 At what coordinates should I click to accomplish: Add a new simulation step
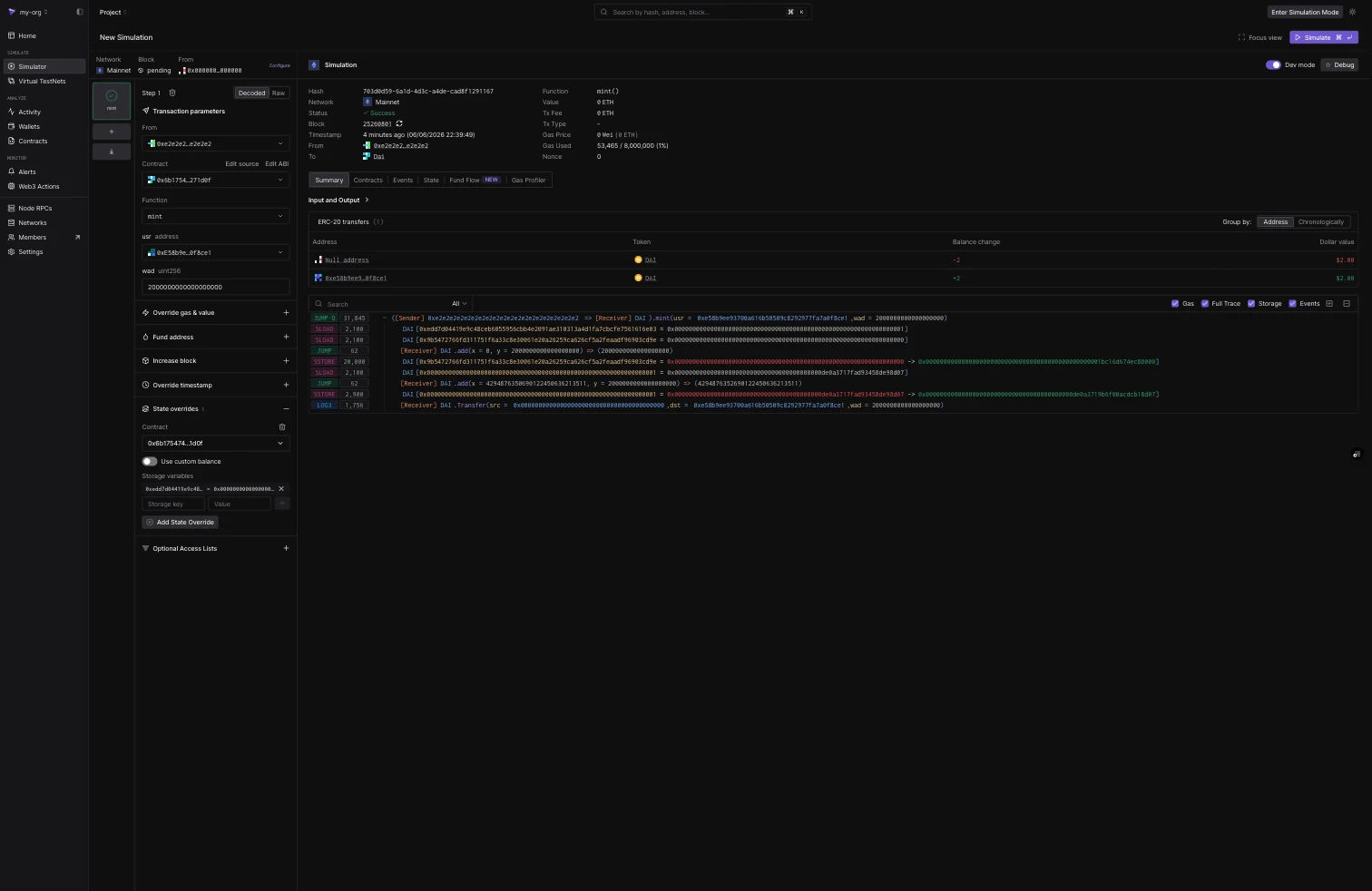[x=112, y=132]
